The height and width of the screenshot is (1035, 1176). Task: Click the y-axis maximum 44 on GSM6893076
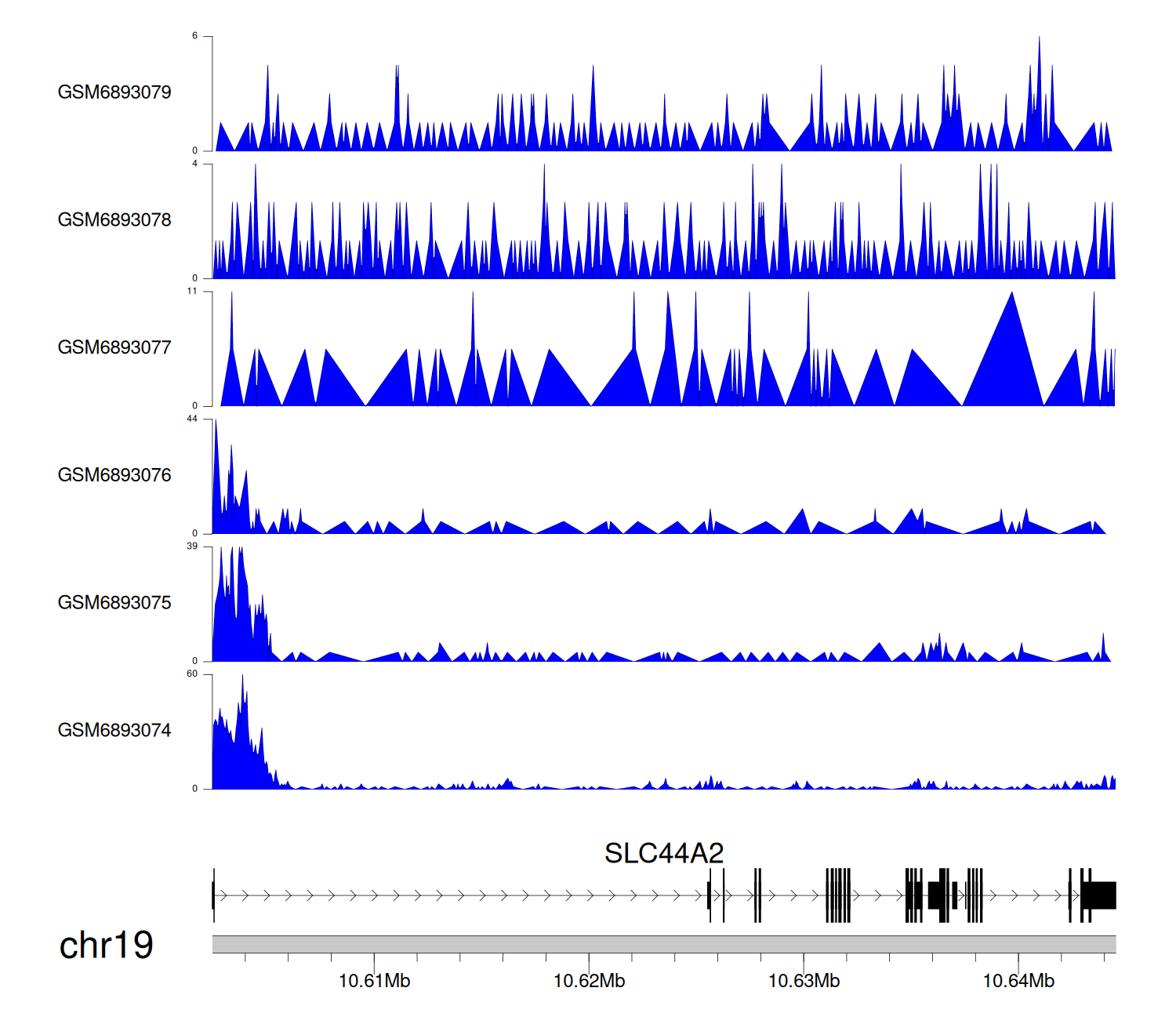point(192,419)
